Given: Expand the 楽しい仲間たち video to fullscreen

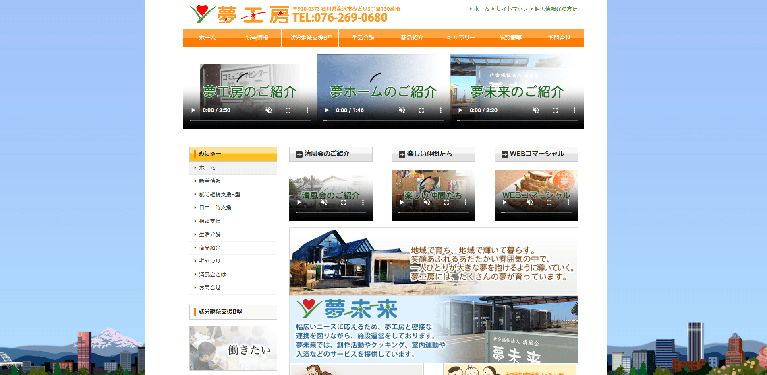Looking at the screenshot, I should point(446,202).
